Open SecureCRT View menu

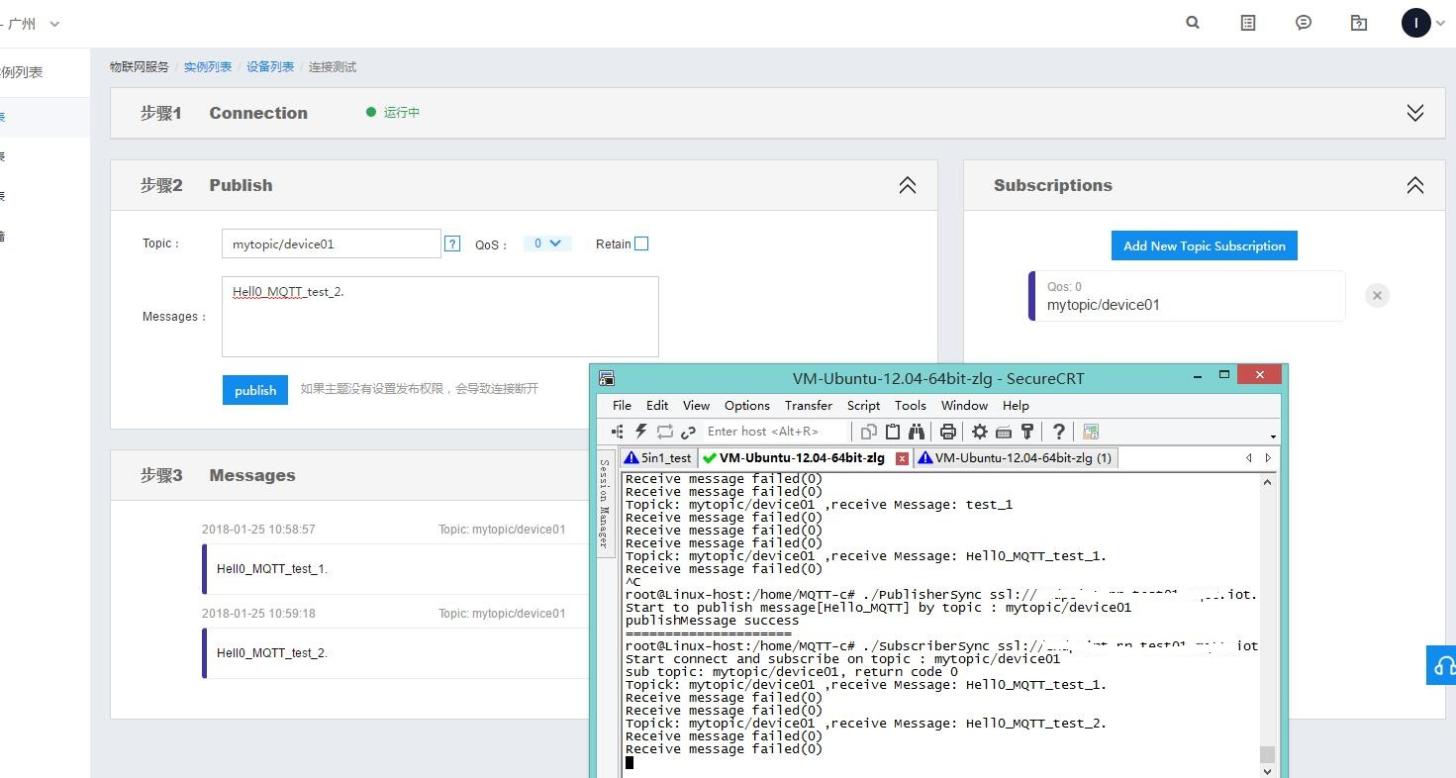pos(696,405)
